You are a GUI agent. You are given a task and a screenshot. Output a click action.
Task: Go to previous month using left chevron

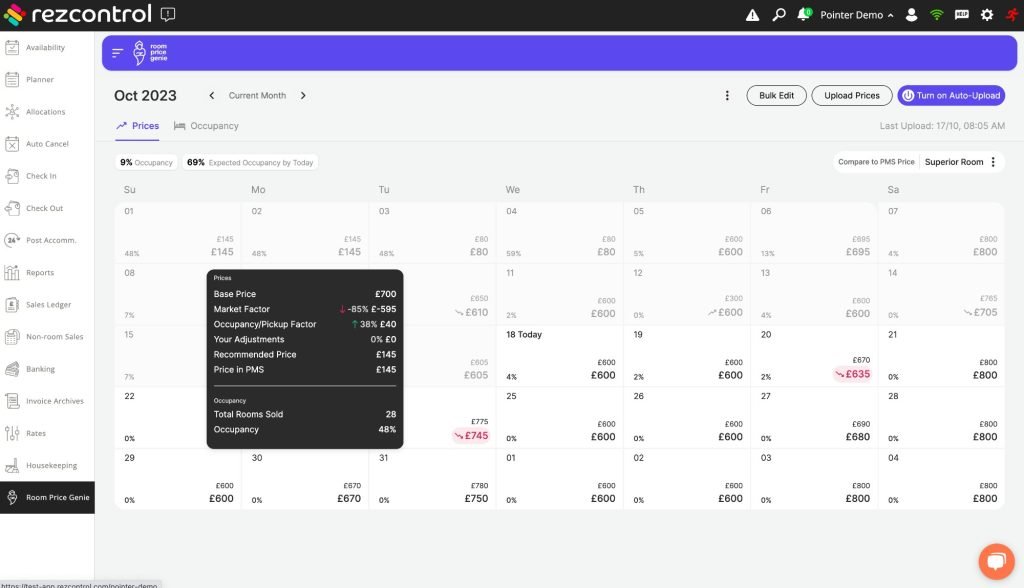click(x=212, y=96)
